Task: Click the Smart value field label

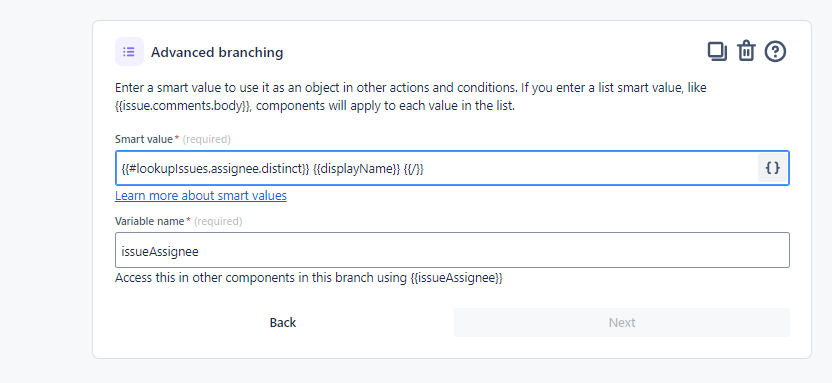Action: coord(144,140)
